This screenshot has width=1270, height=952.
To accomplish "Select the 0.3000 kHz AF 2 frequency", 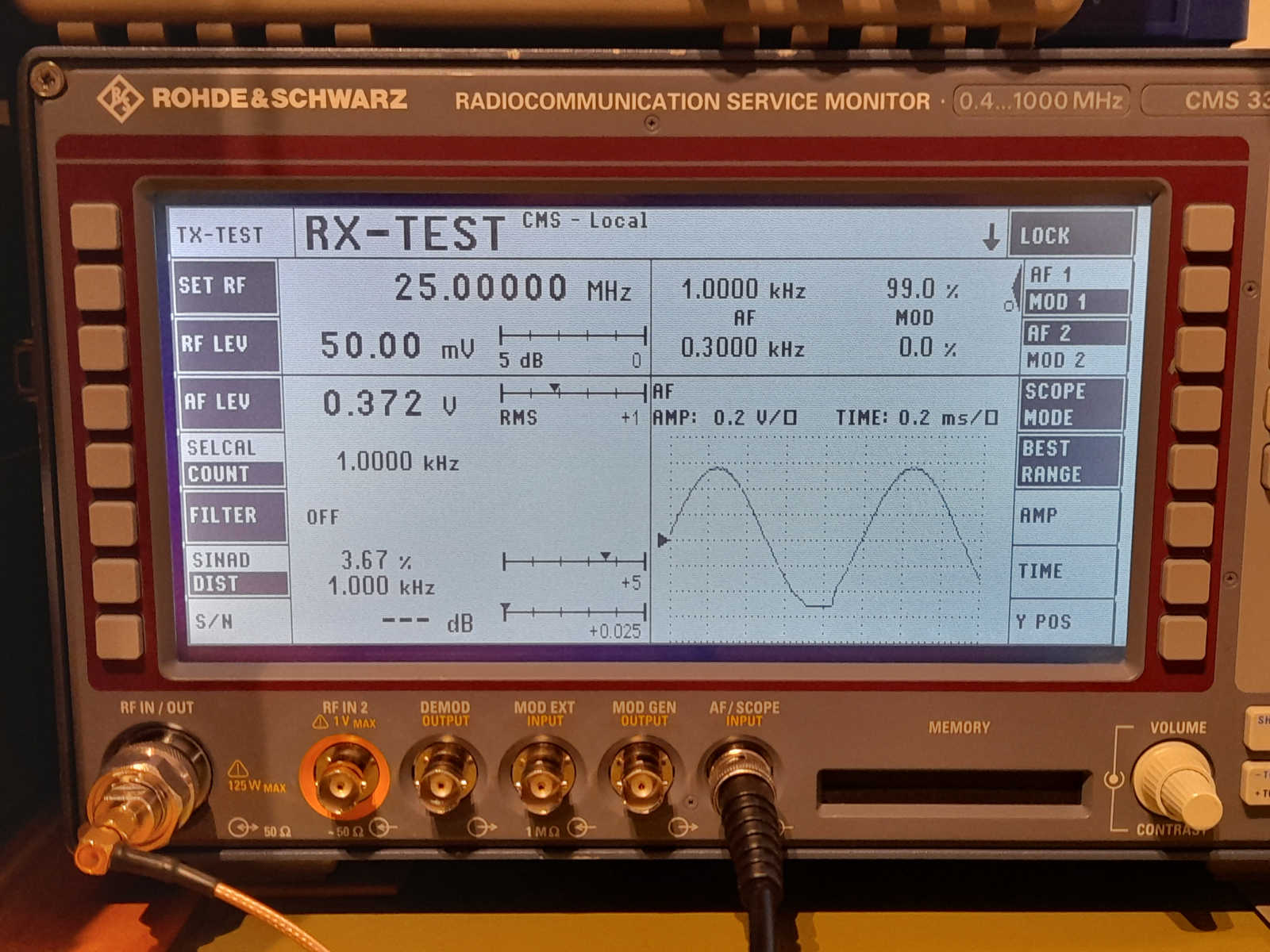I will click(x=743, y=348).
